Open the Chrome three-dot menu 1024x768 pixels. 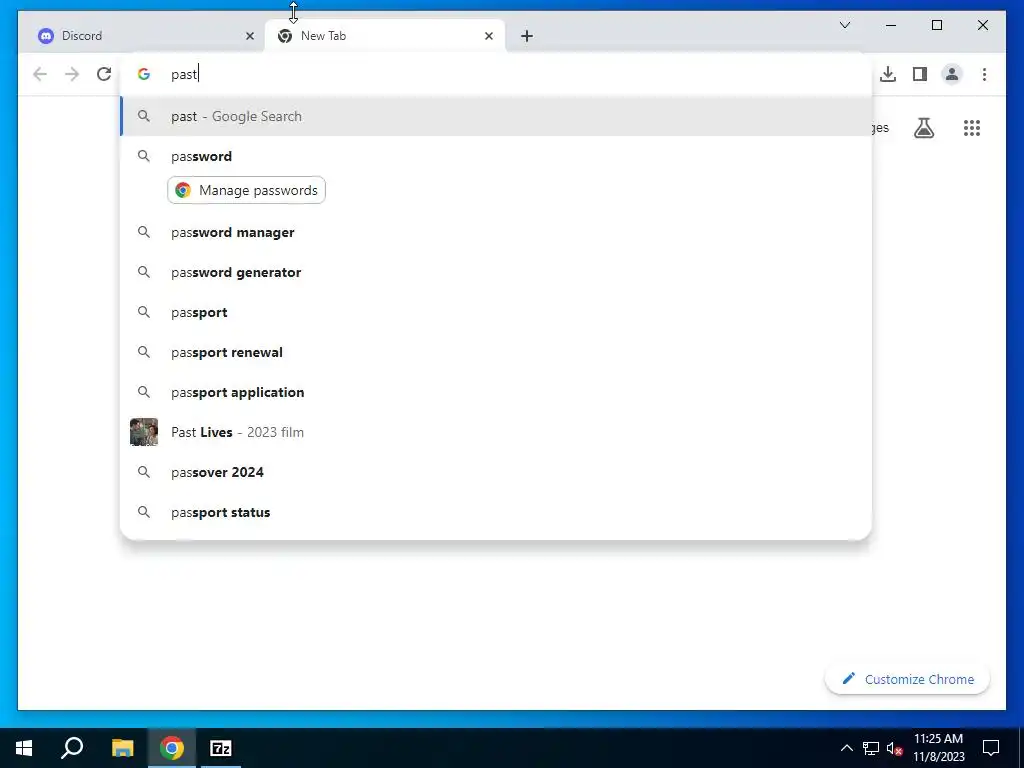[984, 74]
